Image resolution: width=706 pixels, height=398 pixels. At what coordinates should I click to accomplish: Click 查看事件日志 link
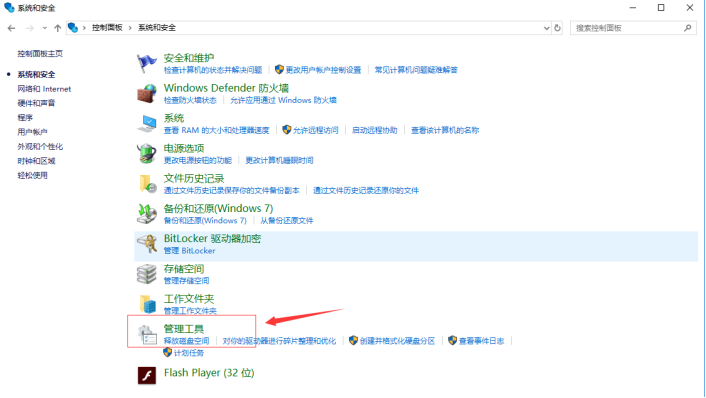tap(481, 341)
